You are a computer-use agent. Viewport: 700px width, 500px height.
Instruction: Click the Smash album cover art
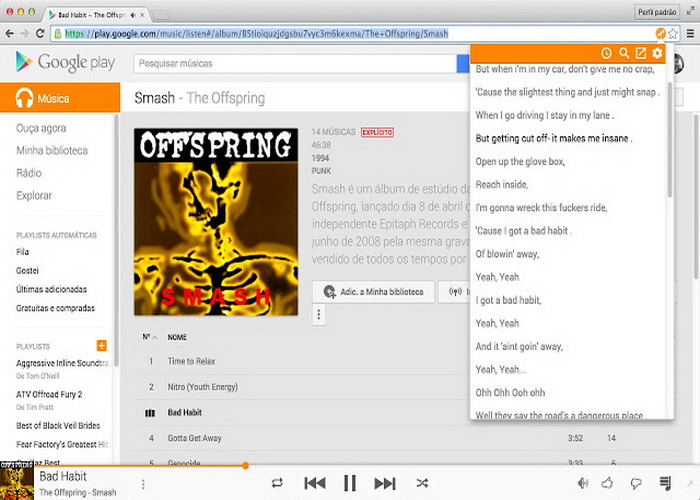point(216,222)
